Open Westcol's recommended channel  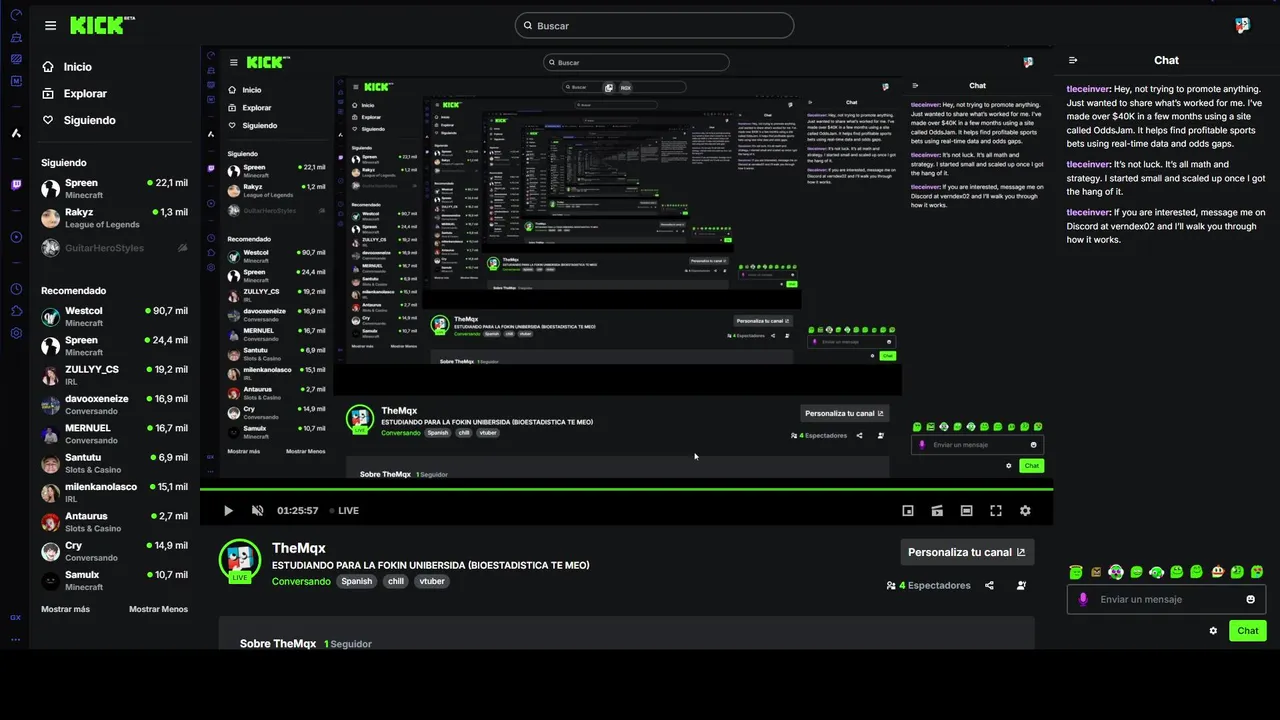click(114, 316)
